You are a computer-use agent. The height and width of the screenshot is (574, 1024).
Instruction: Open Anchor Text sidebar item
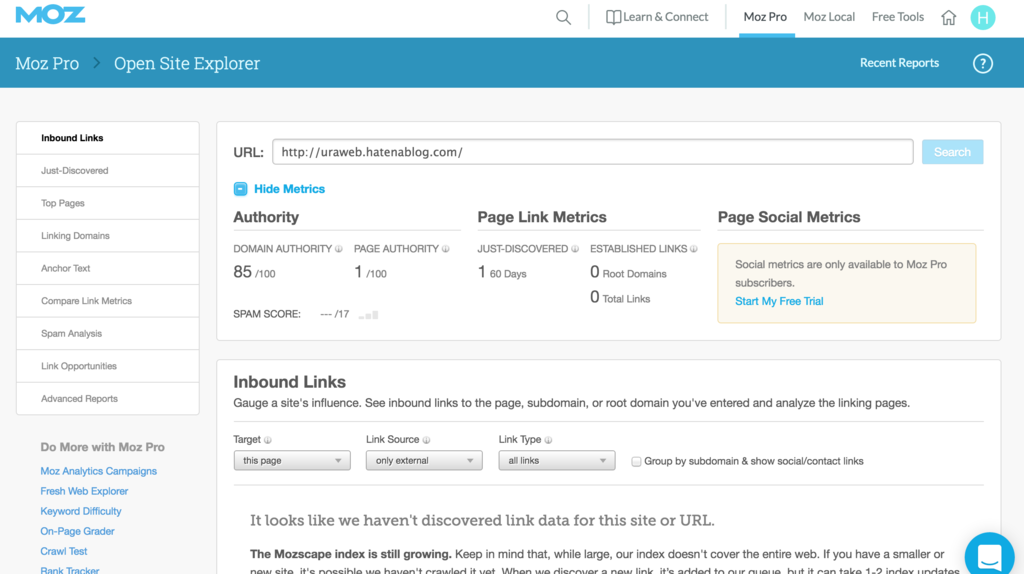click(x=108, y=268)
